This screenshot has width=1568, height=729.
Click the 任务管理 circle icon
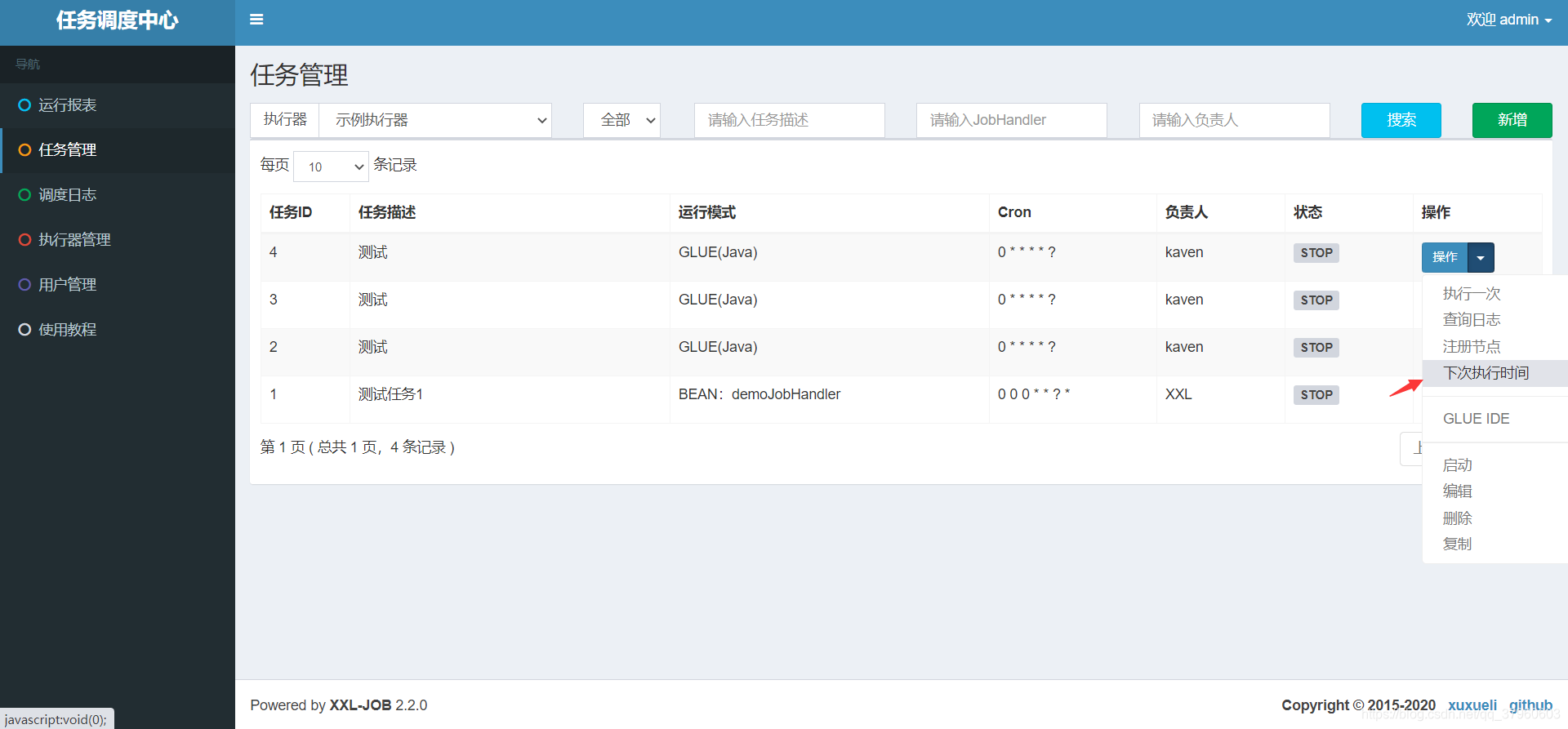[x=24, y=150]
